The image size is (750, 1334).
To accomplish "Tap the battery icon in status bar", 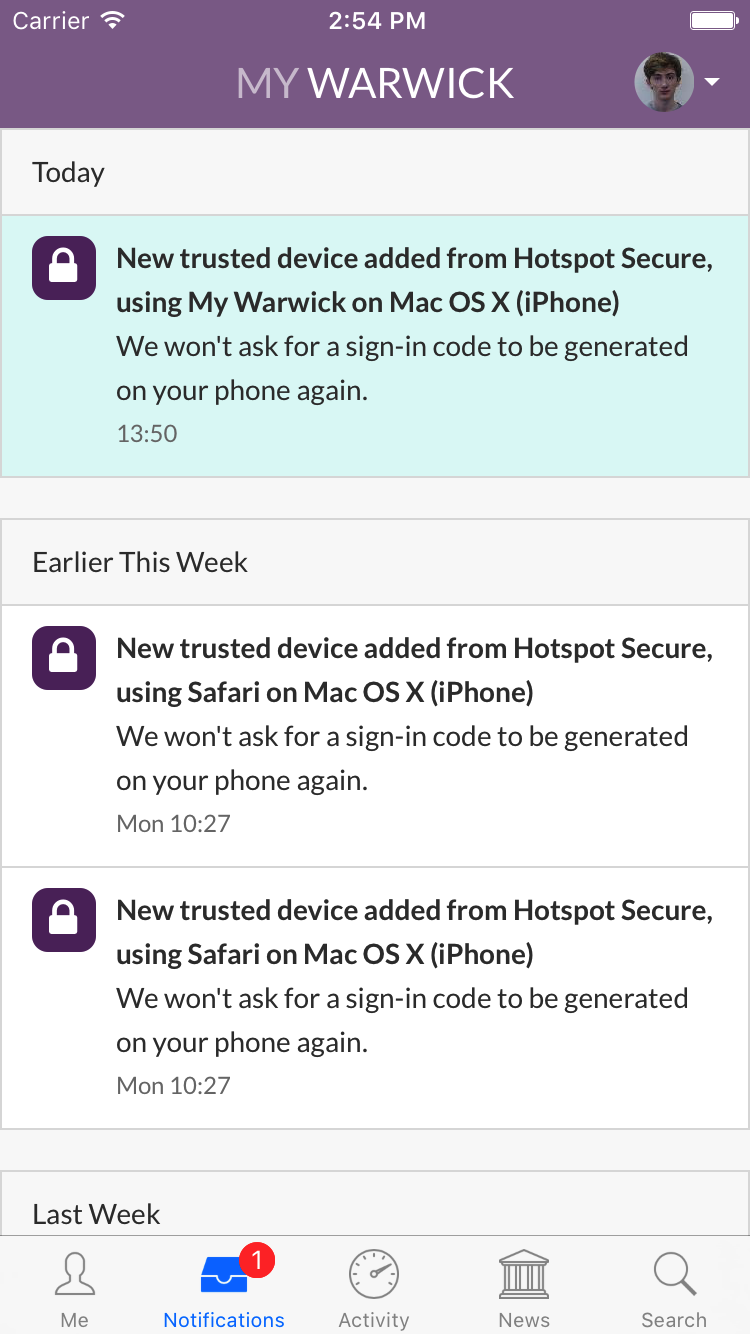I will tap(714, 21).
